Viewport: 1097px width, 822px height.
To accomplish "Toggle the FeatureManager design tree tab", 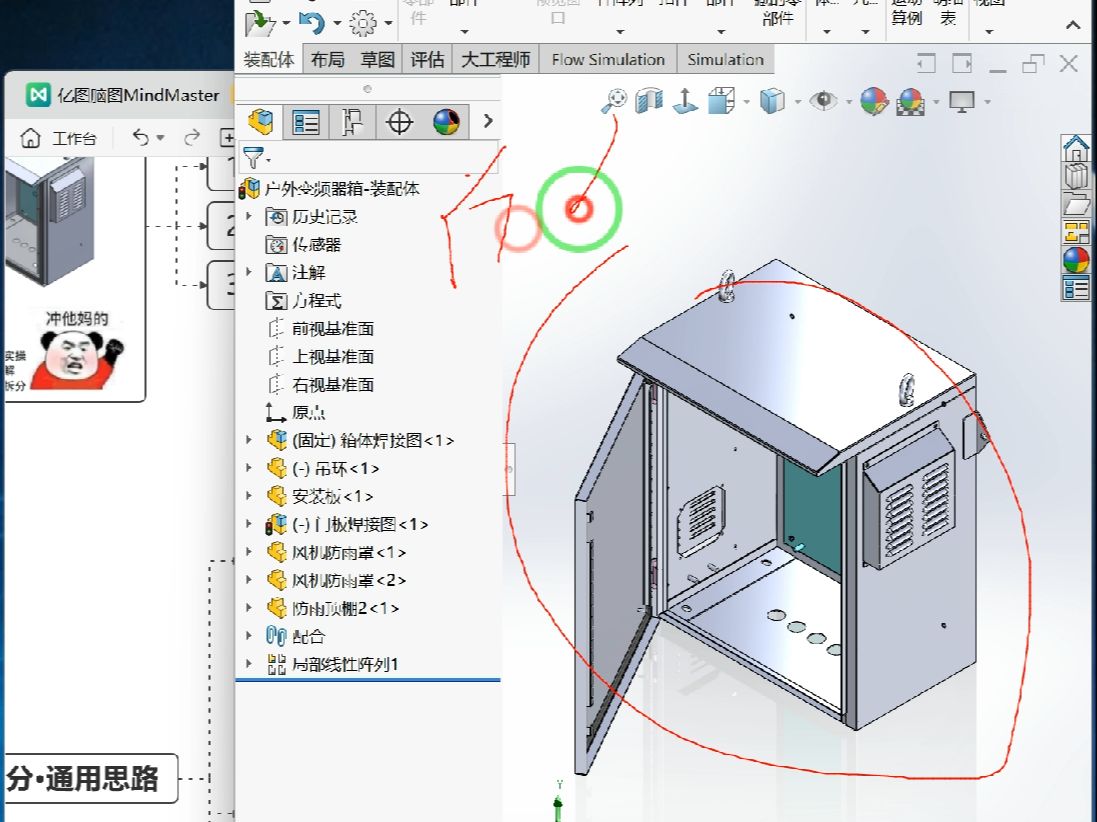I will pyautogui.click(x=262, y=121).
